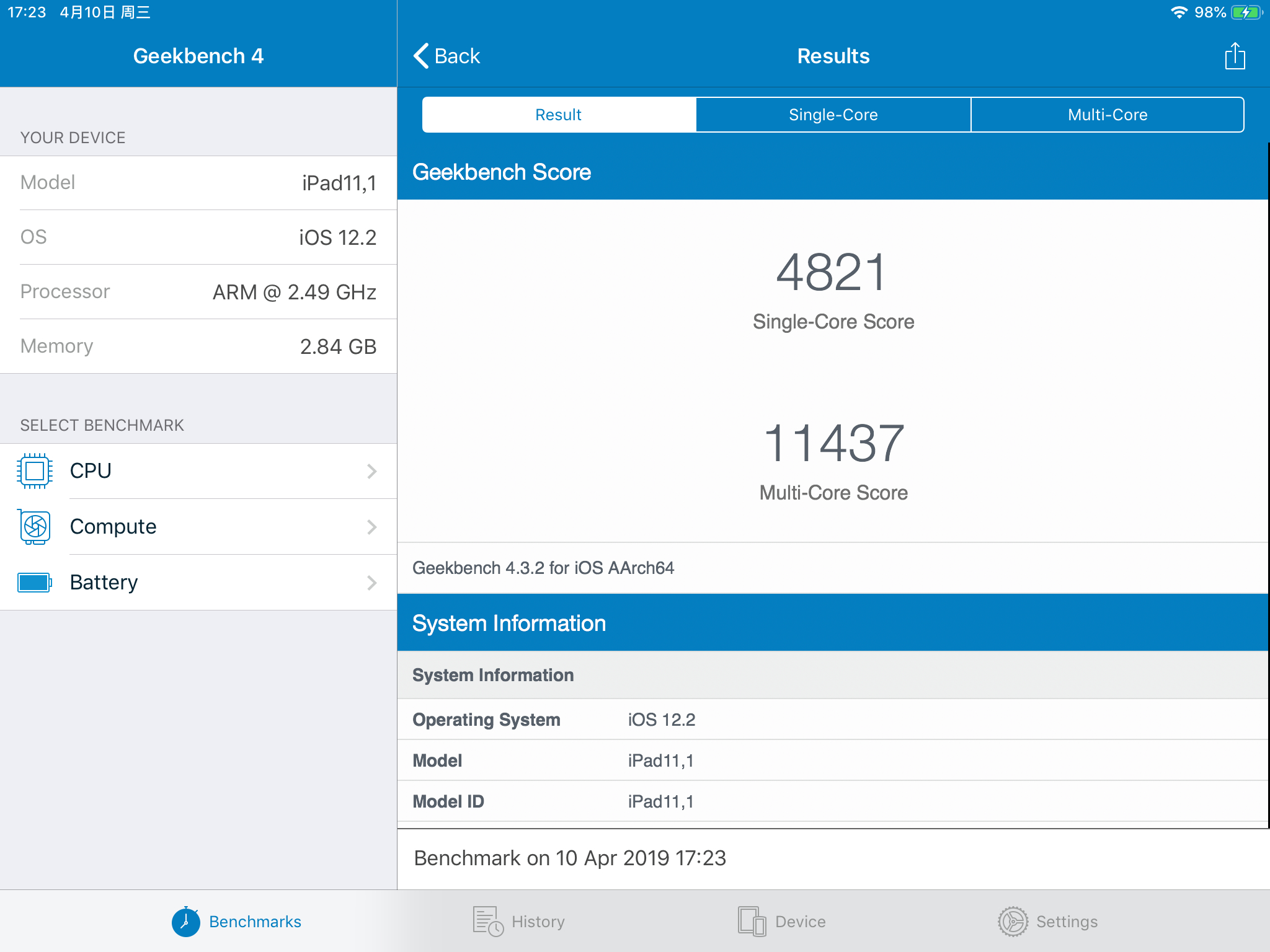Open Compute benchmark via its chevron
The height and width of the screenshot is (952, 1270).
pos(371,527)
